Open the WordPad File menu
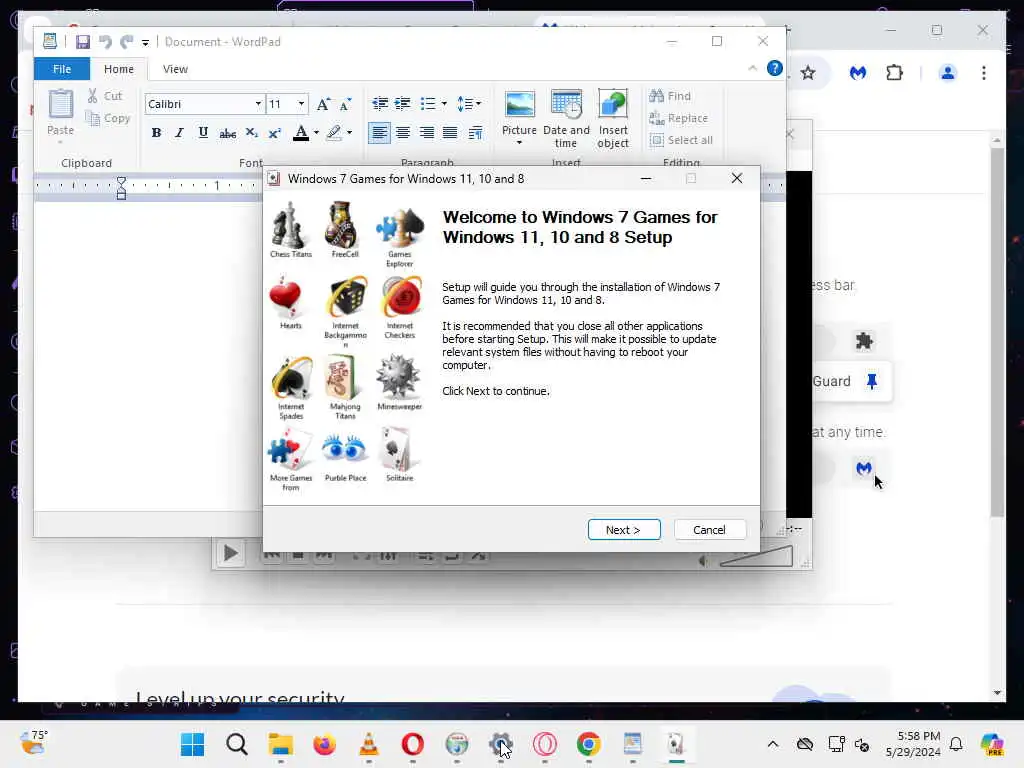Viewport: 1024px width, 768px height. click(x=62, y=69)
